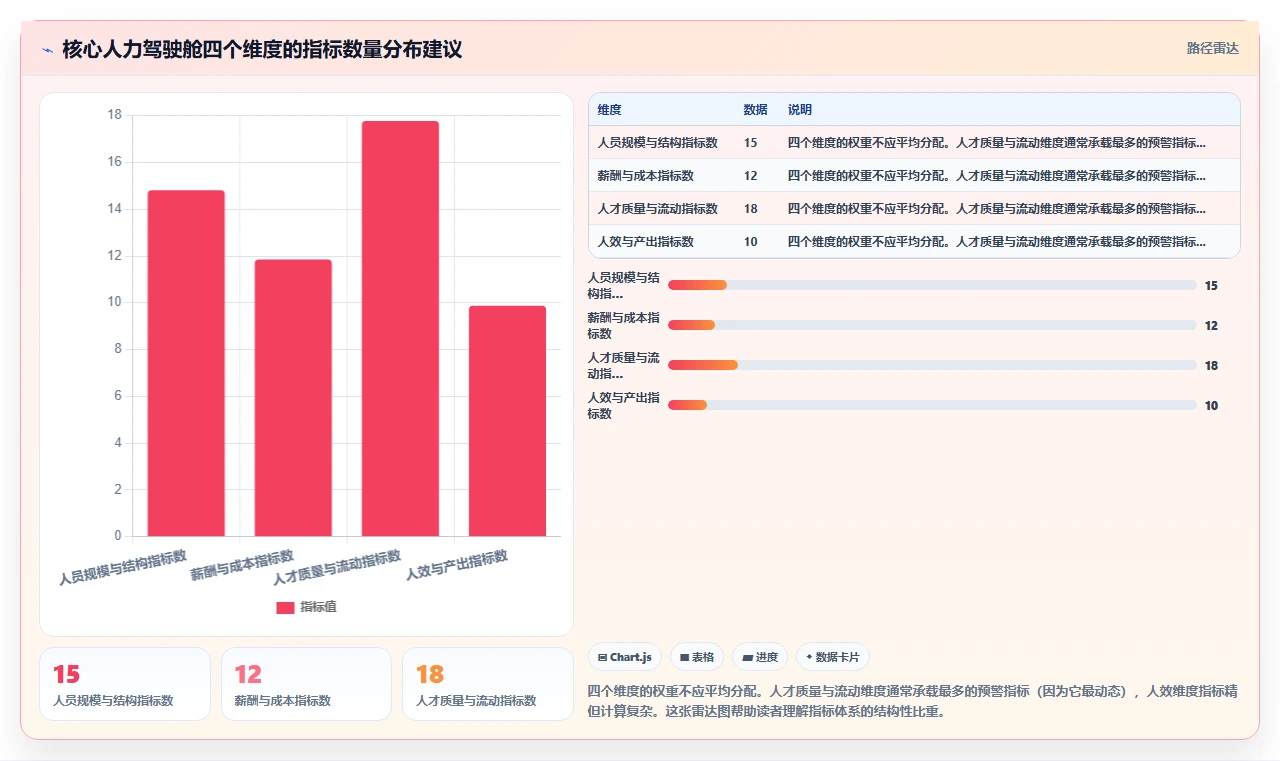Click the 表格 tag chip
1280x761 pixels.
(697, 657)
